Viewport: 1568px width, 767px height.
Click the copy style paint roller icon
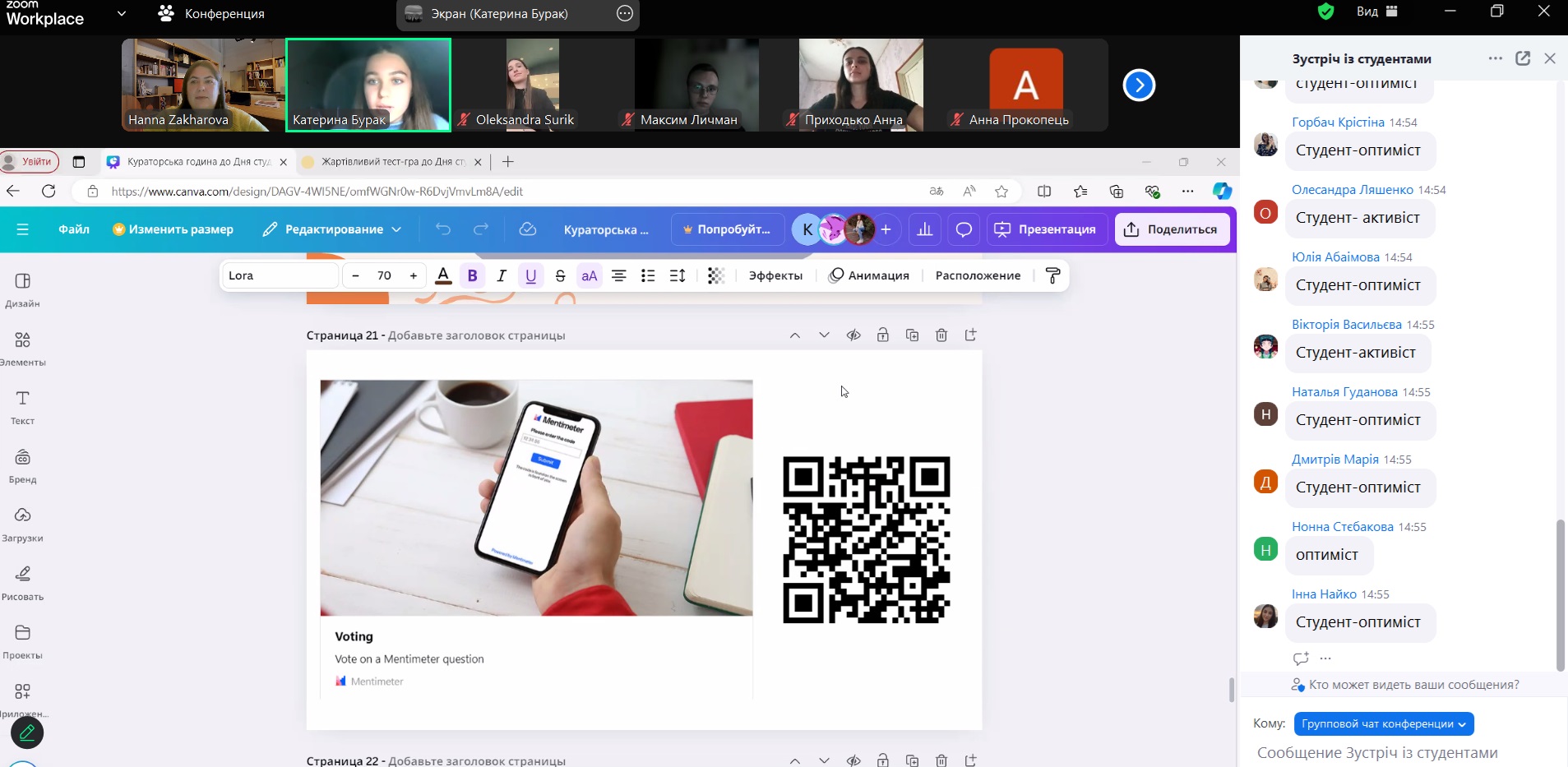(1052, 275)
